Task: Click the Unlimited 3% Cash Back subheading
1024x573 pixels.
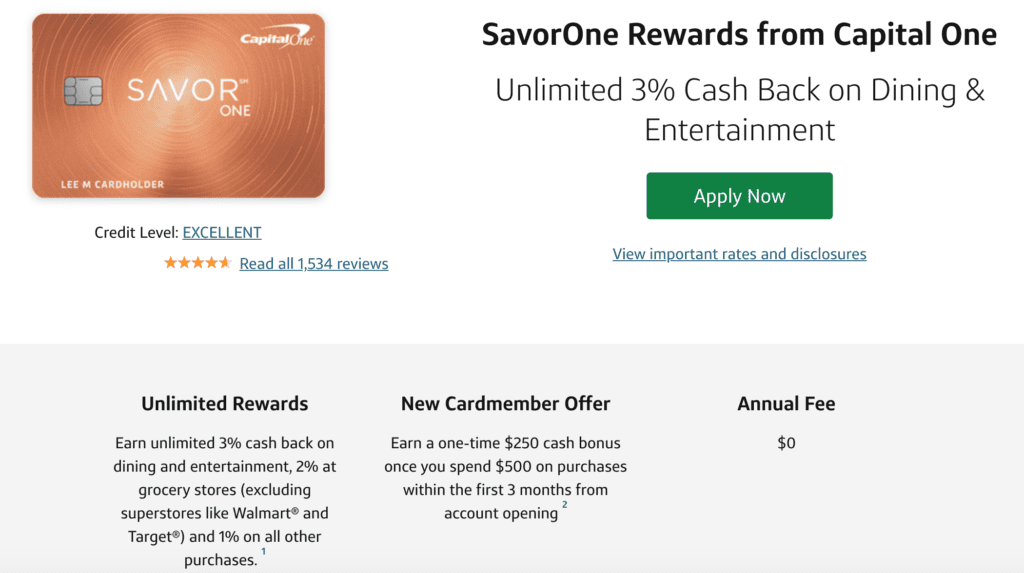Action: pos(739,110)
